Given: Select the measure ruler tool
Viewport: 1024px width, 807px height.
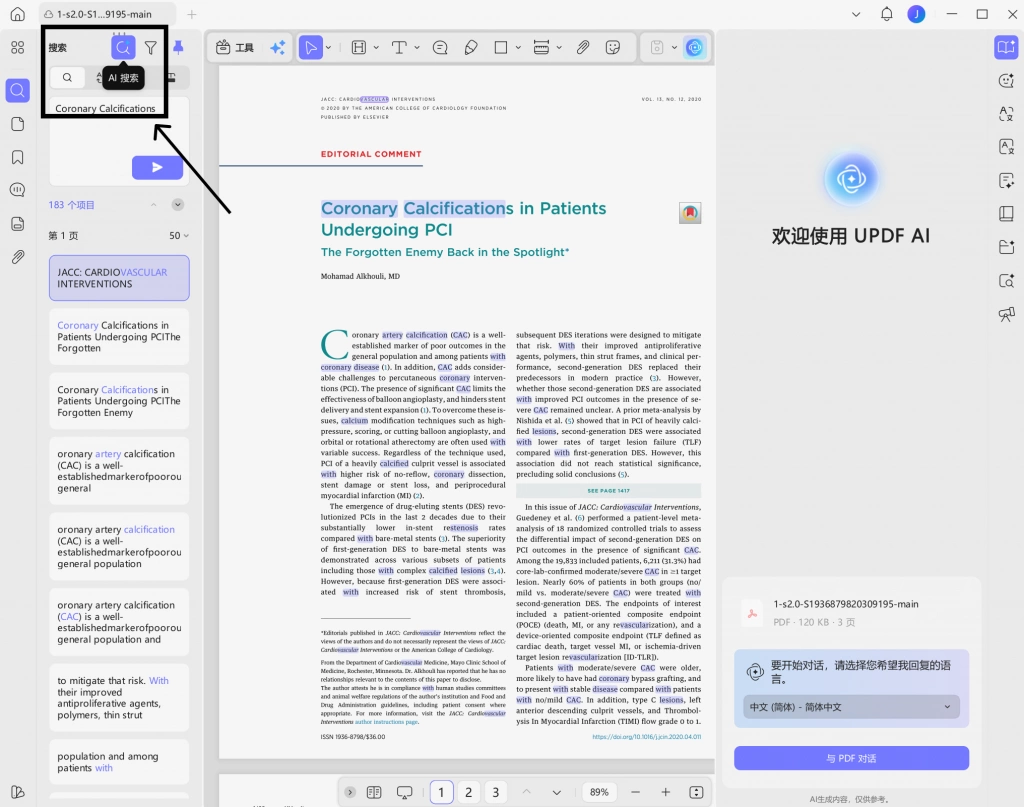Looking at the screenshot, I should tap(541, 48).
